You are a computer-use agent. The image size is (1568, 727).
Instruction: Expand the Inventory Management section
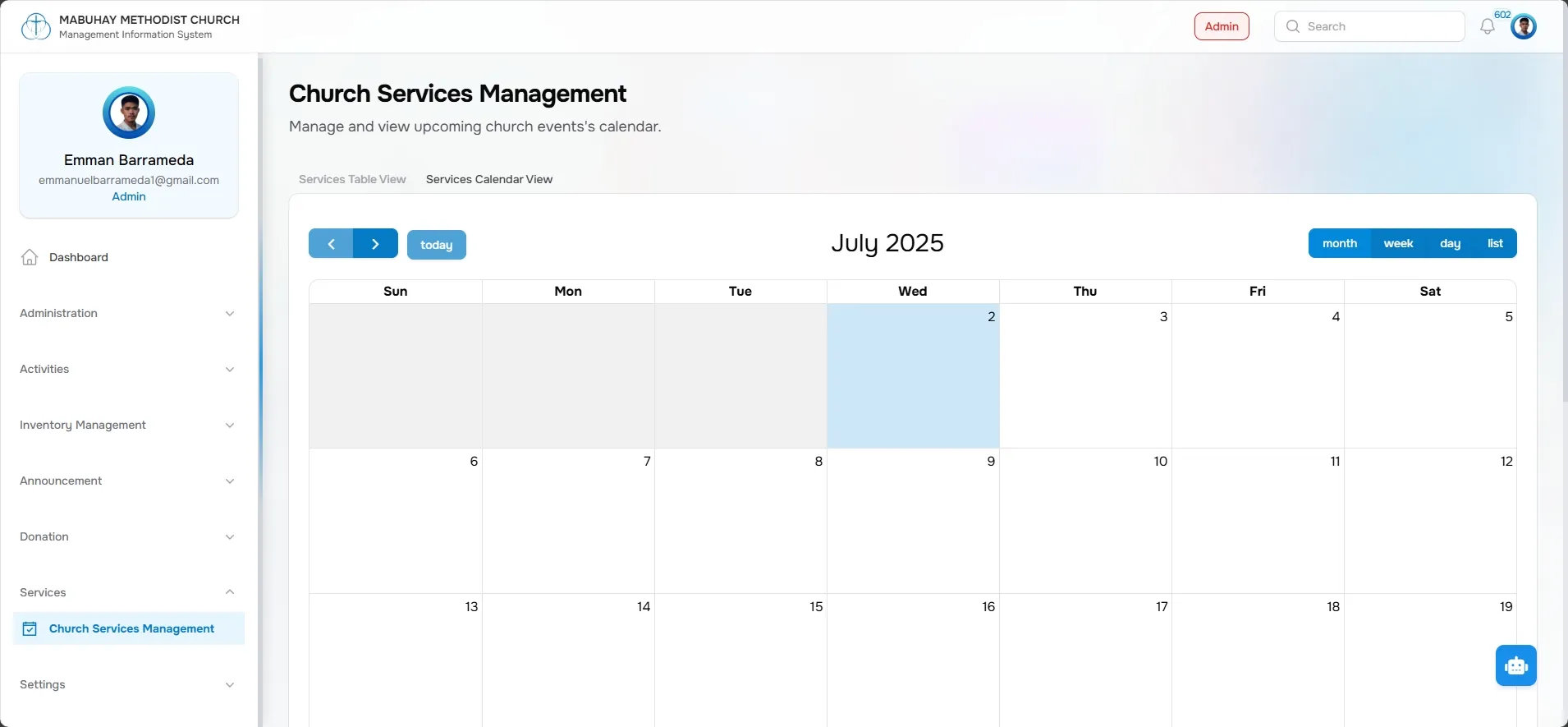127,425
